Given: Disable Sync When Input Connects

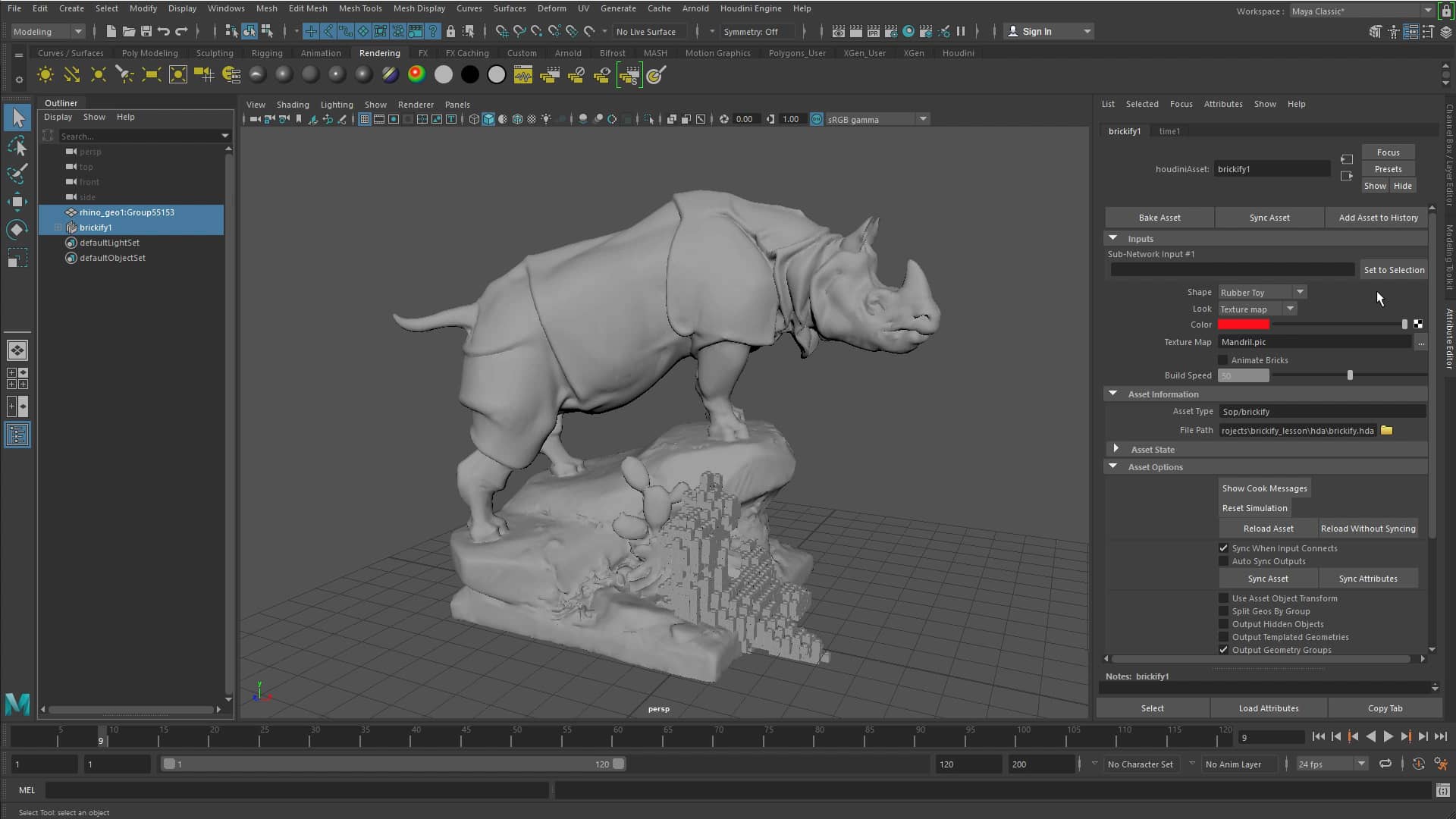Looking at the screenshot, I should (x=1223, y=548).
